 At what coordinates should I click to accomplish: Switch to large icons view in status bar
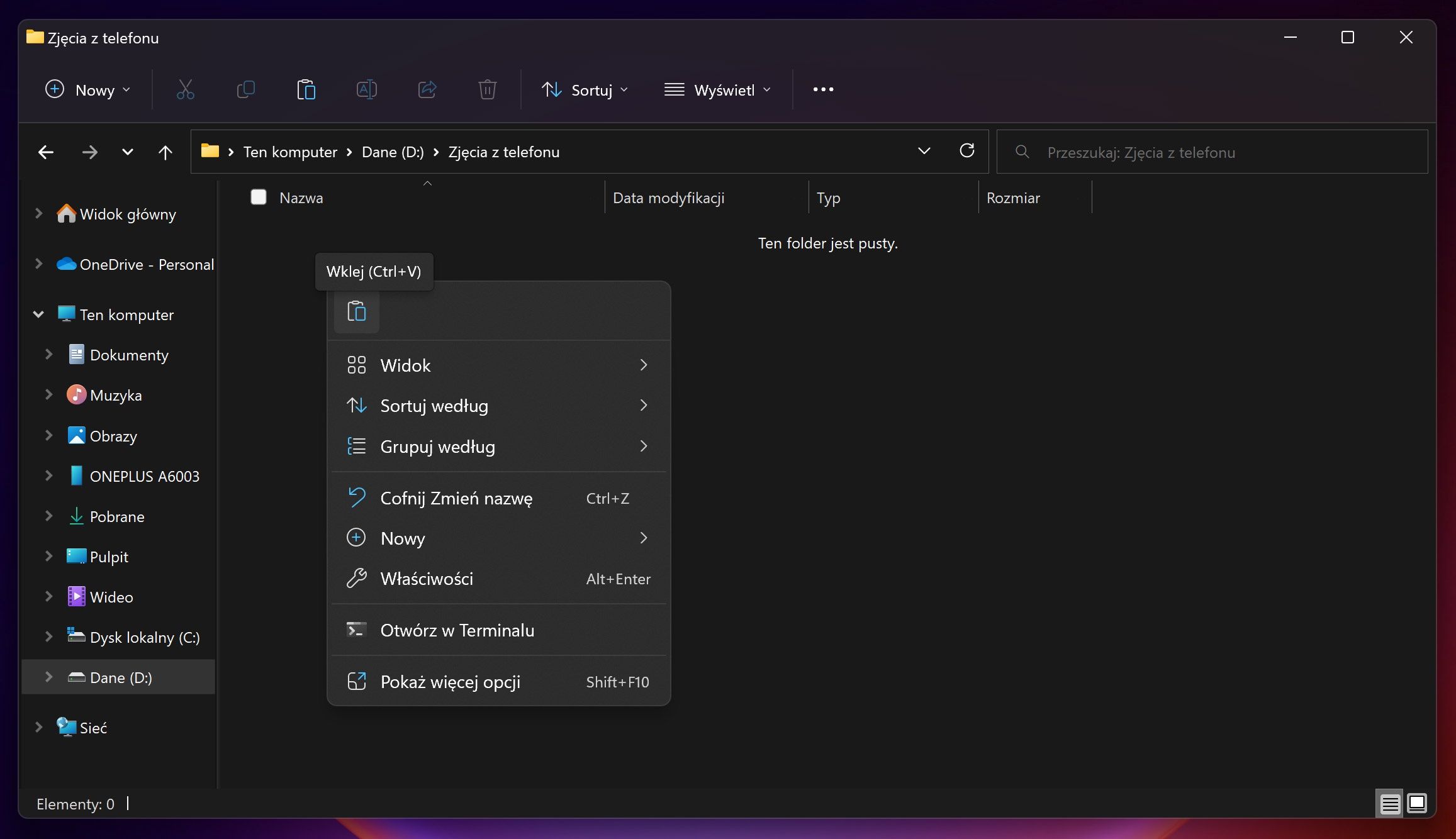1417,804
